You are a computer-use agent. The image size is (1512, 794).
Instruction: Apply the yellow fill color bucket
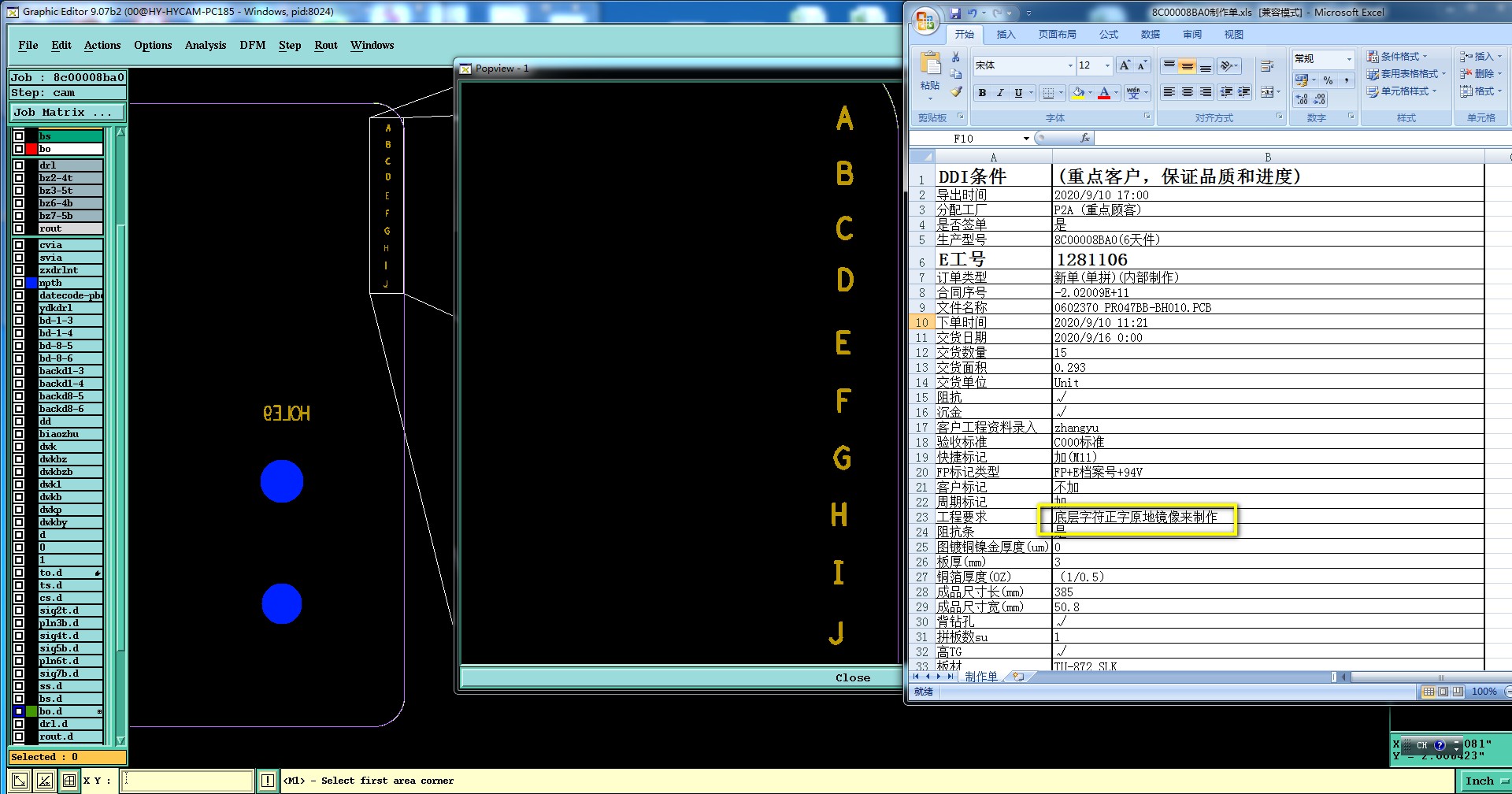(x=1078, y=93)
